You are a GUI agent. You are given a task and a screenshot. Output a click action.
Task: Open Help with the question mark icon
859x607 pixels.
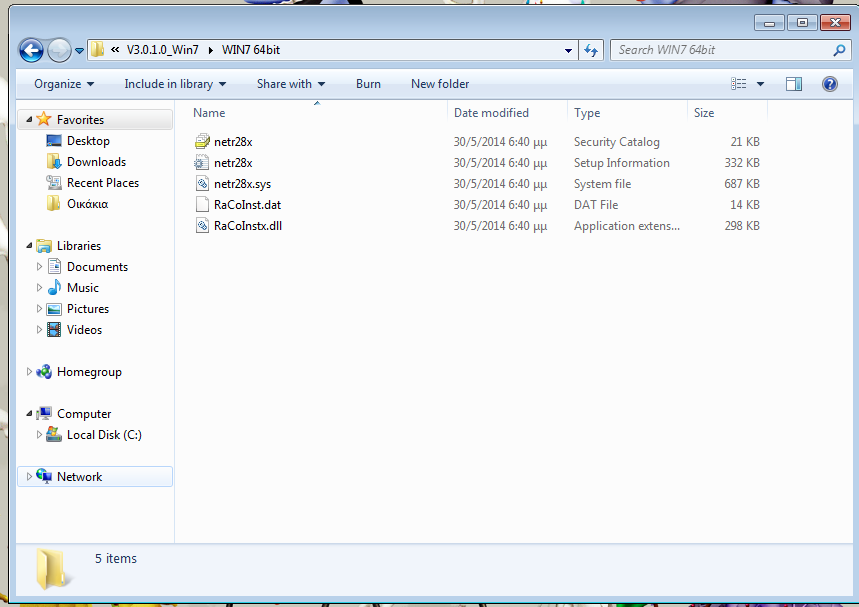[829, 84]
